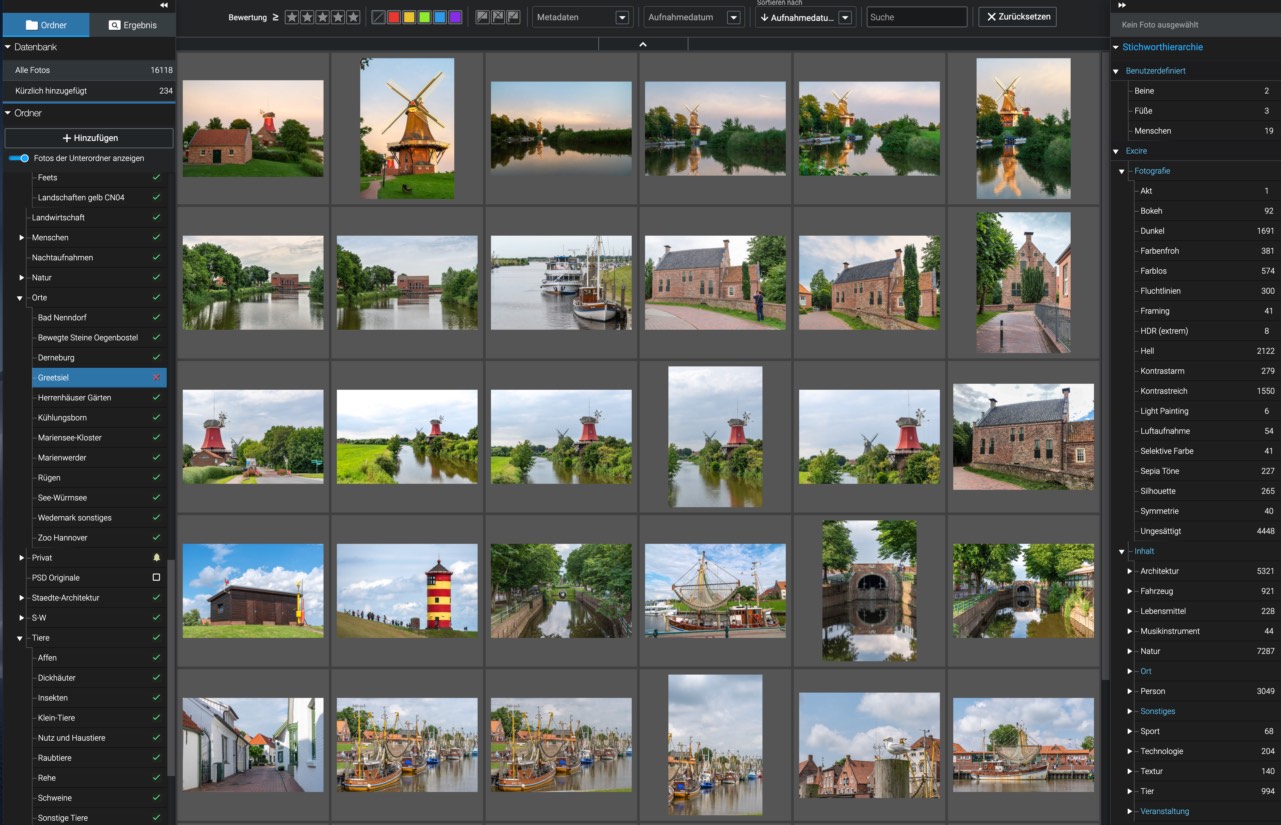1281x825 pixels.
Task: Collapse the filter bar with up chevron
Action: pyautogui.click(x=642, y=44)
